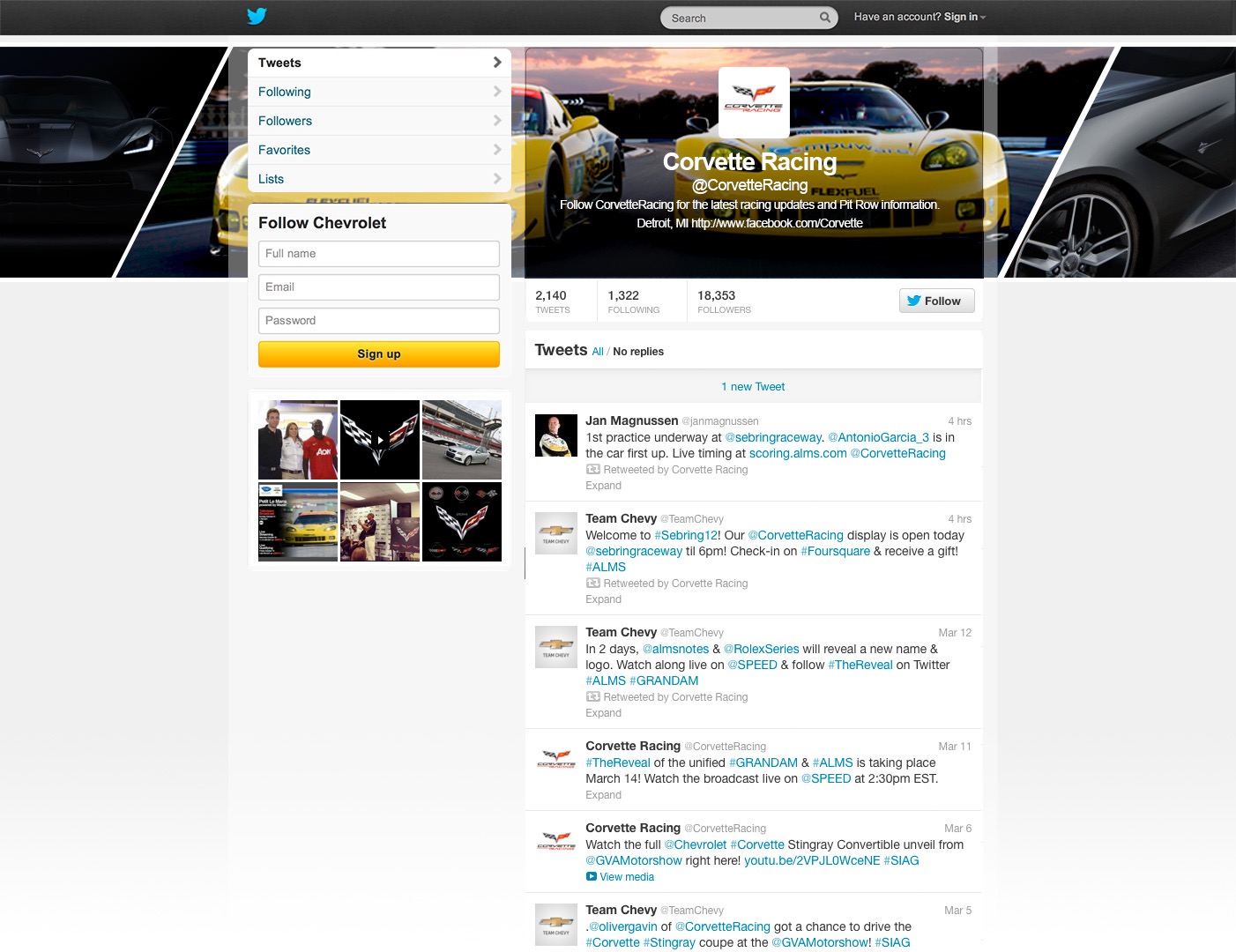Click the Jan Magnussen author name

(632, 420)
